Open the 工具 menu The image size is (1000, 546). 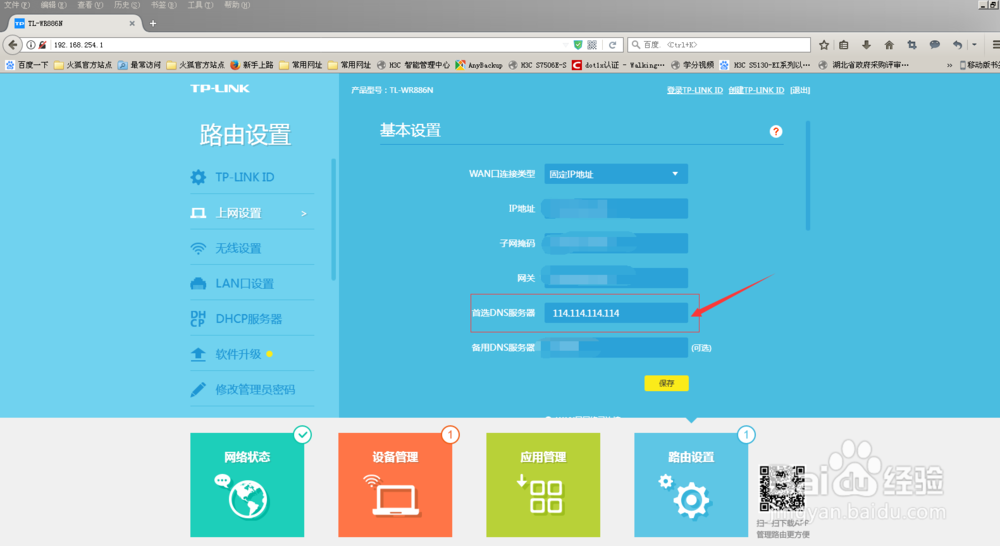(200, 4)
